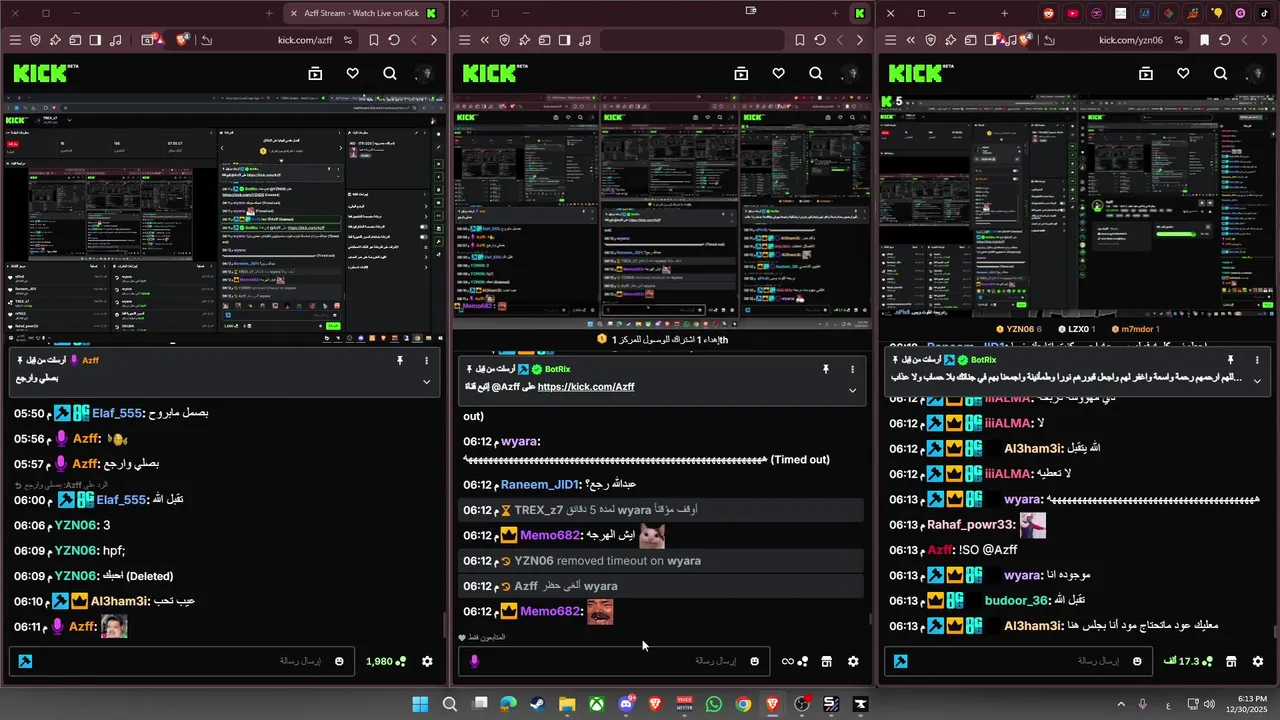Open browse clips icon in left Kick header
Image resolution: width=1280 pixels, height=720 pixels.
pos(315,73)
